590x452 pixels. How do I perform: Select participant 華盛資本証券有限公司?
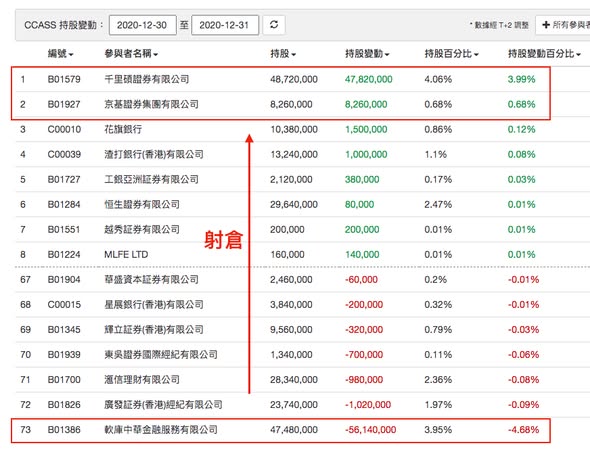[151, 280]
